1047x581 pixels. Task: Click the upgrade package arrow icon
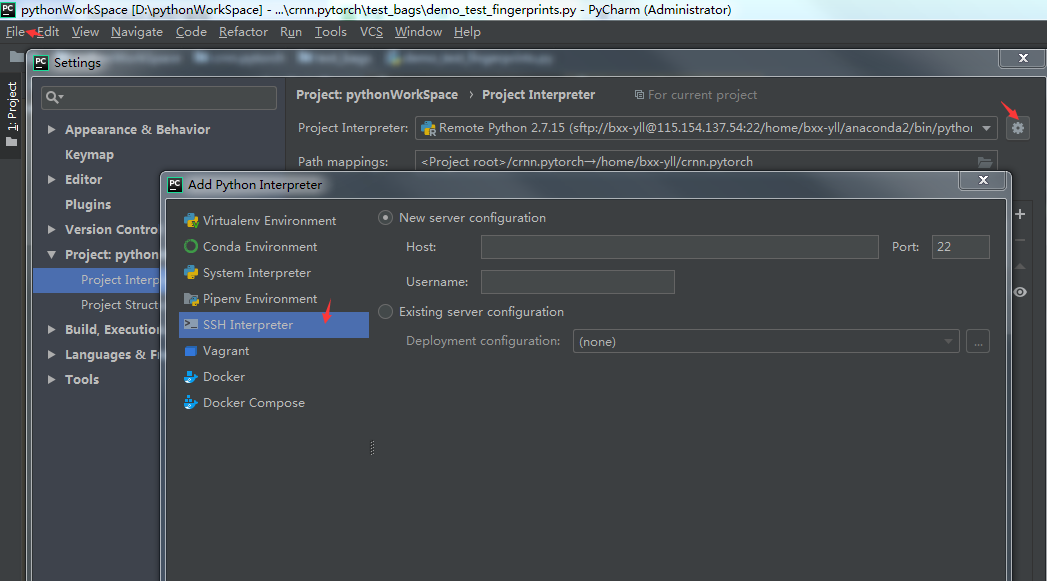point(1020,266)
